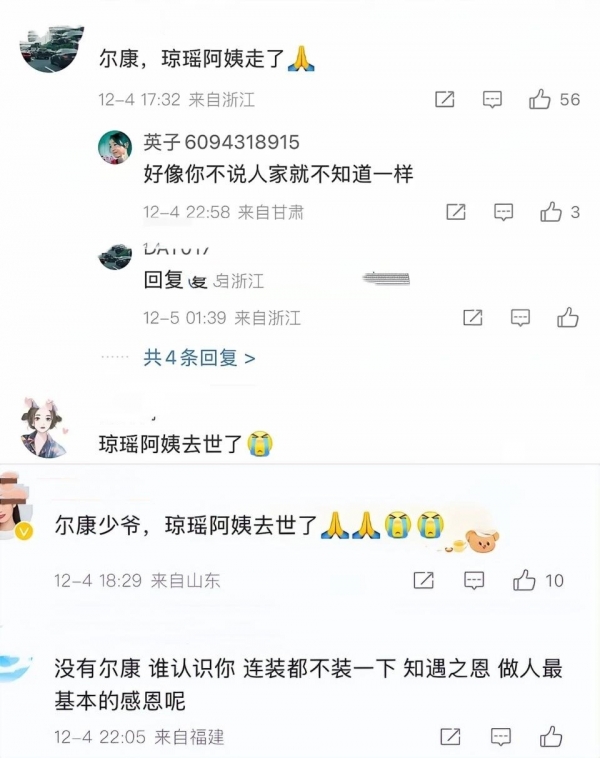The image size is (600, 758).
Task: Share 英子6094318915's reply from Gansu
Action: pyautogui.click(x=456, y=212)
